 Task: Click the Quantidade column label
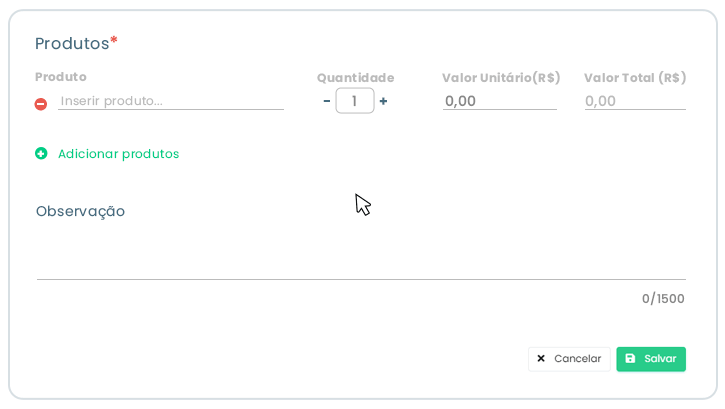355,77
